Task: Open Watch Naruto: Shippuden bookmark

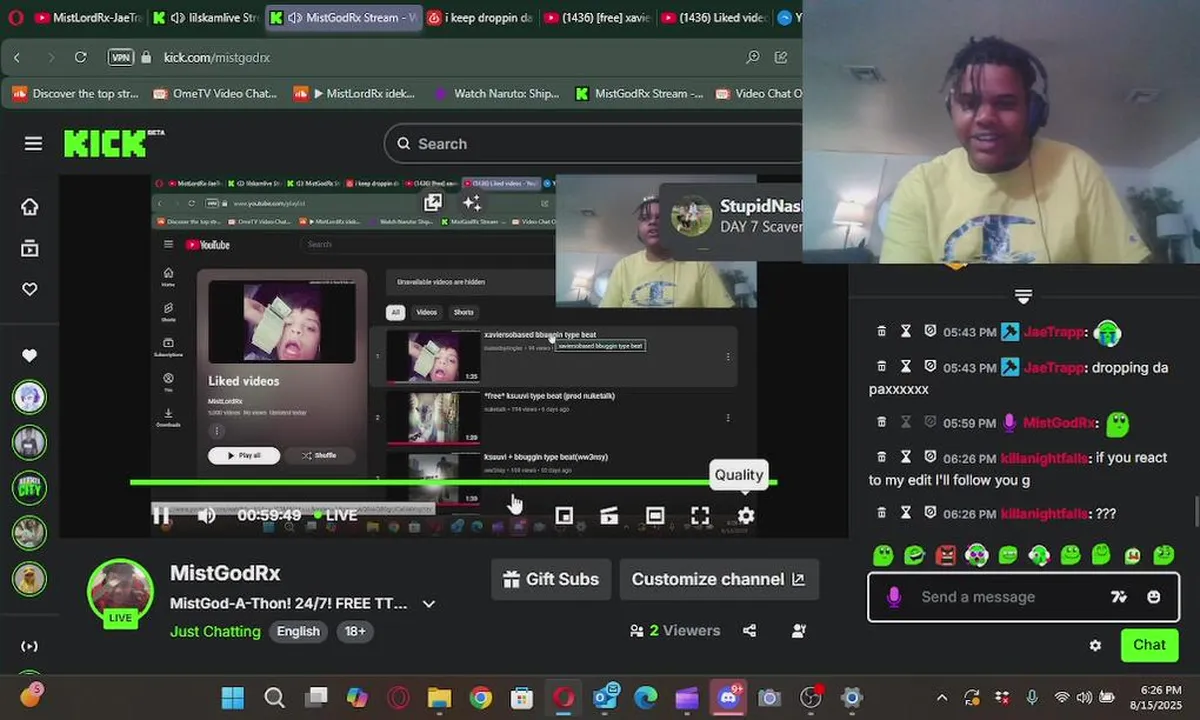Action: [496, 93]
